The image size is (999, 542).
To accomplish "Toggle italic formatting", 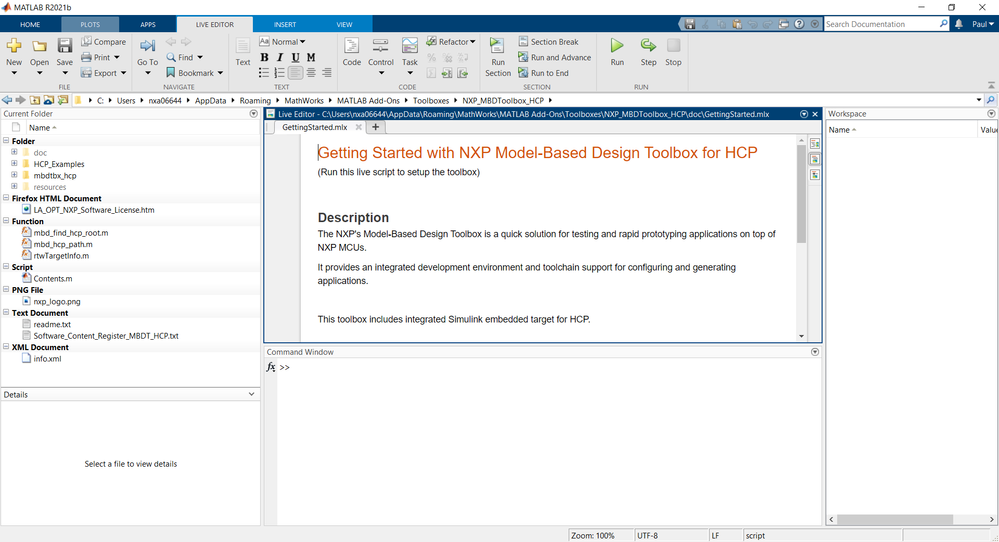I will (x=280, y=57).
